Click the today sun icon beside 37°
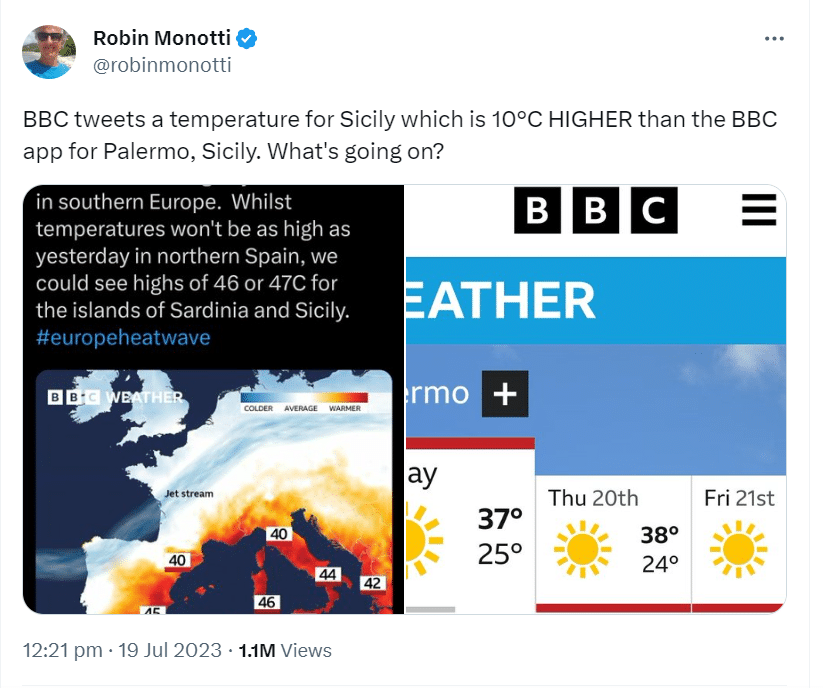Screen dimensions: 823x688 (x=424, y=541)
